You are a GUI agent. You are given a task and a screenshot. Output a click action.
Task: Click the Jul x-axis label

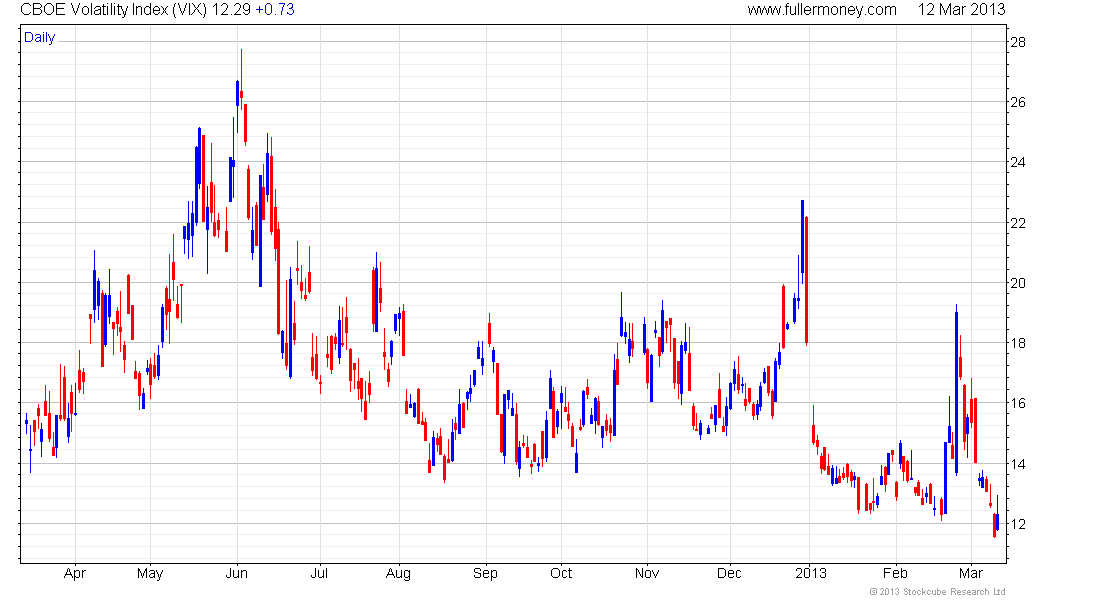click(x=319, y=573)
